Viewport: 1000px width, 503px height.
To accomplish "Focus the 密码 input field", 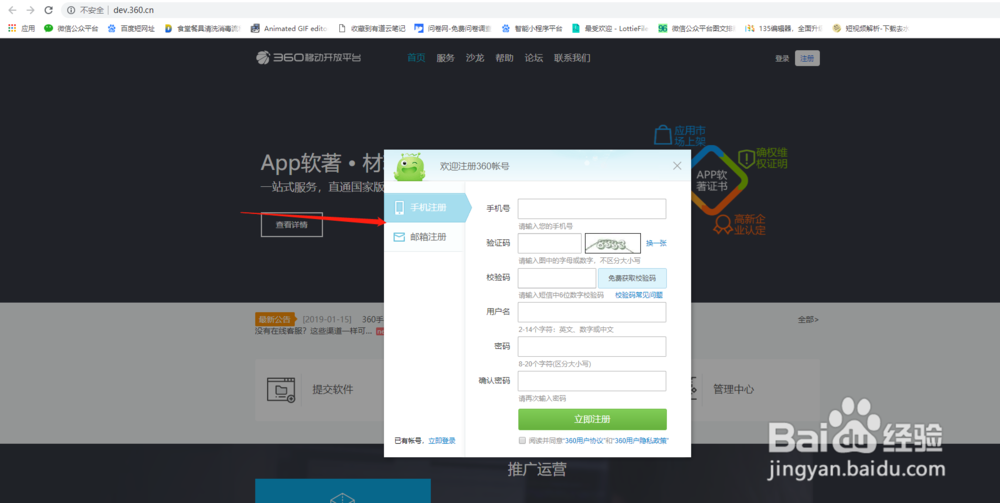I will pos(592,346).
